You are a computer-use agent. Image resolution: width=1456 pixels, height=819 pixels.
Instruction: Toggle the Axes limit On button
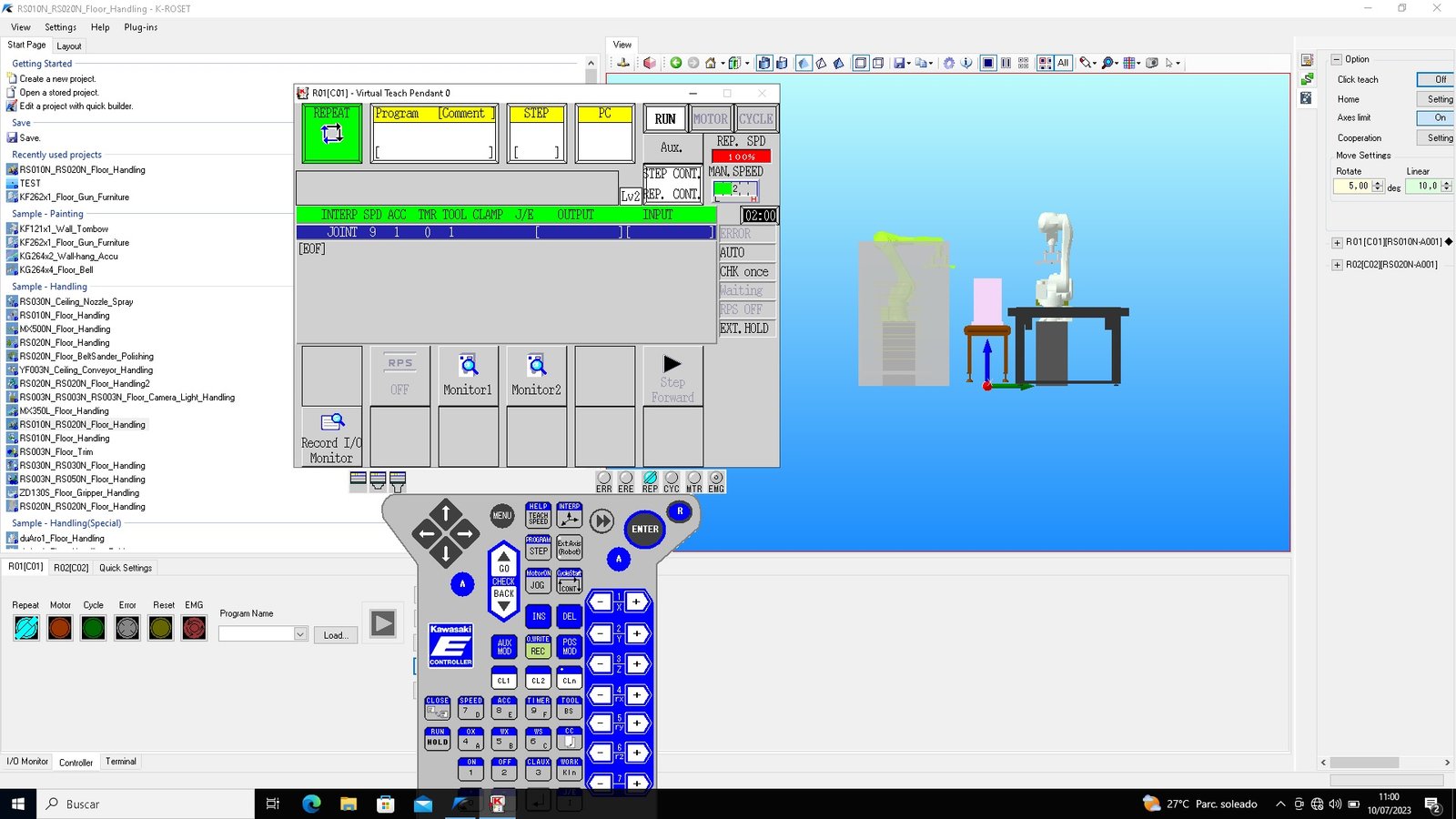click(1435, 117)
